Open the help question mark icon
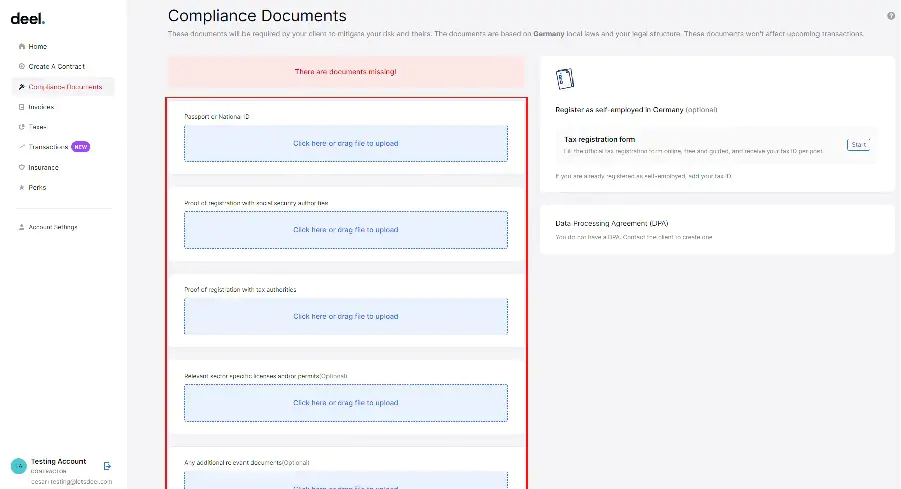The width and height of the screenshot is (901, 489). [x=891, y=16]
